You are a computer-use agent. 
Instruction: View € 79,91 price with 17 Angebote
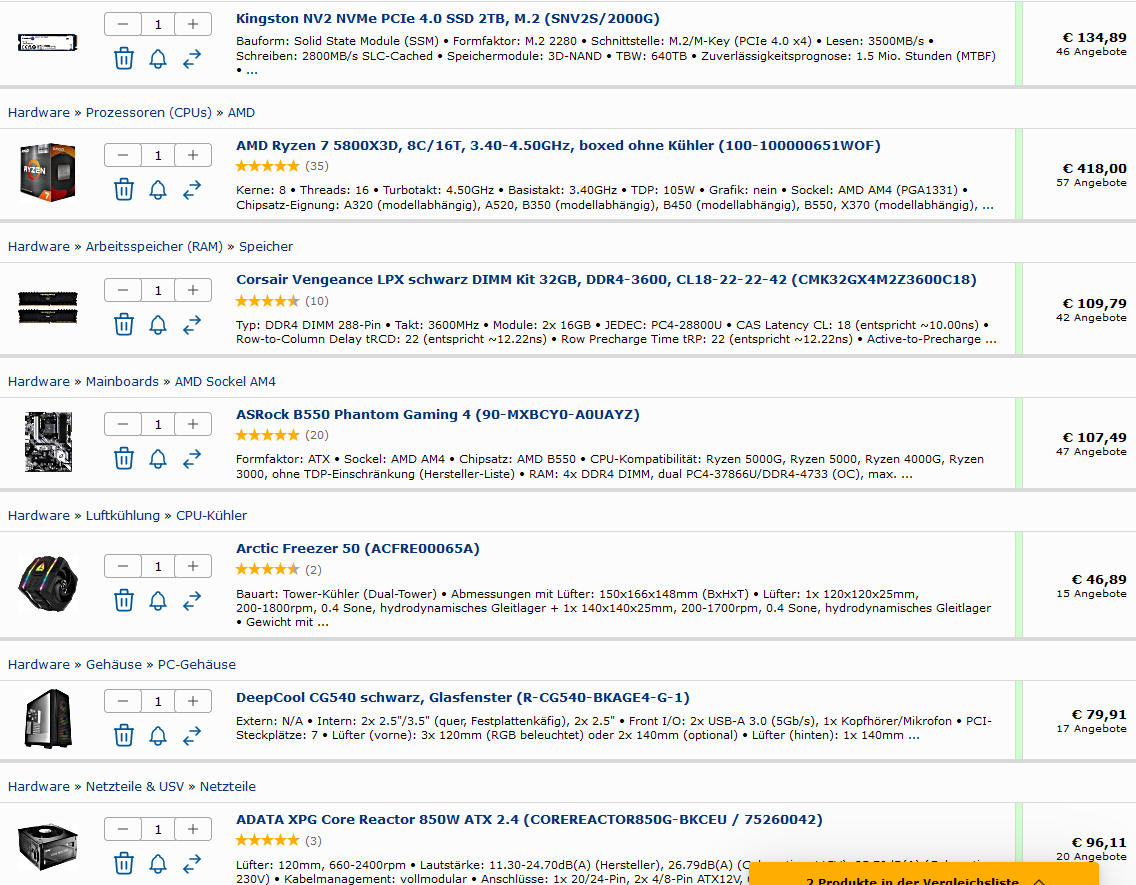(x=1091, y=721)
